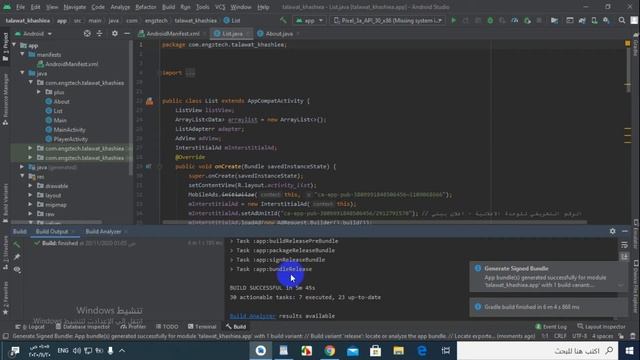640x360 pixels.
Task: Click the pin tab icon in Build panel
Action: pos(17,257)
